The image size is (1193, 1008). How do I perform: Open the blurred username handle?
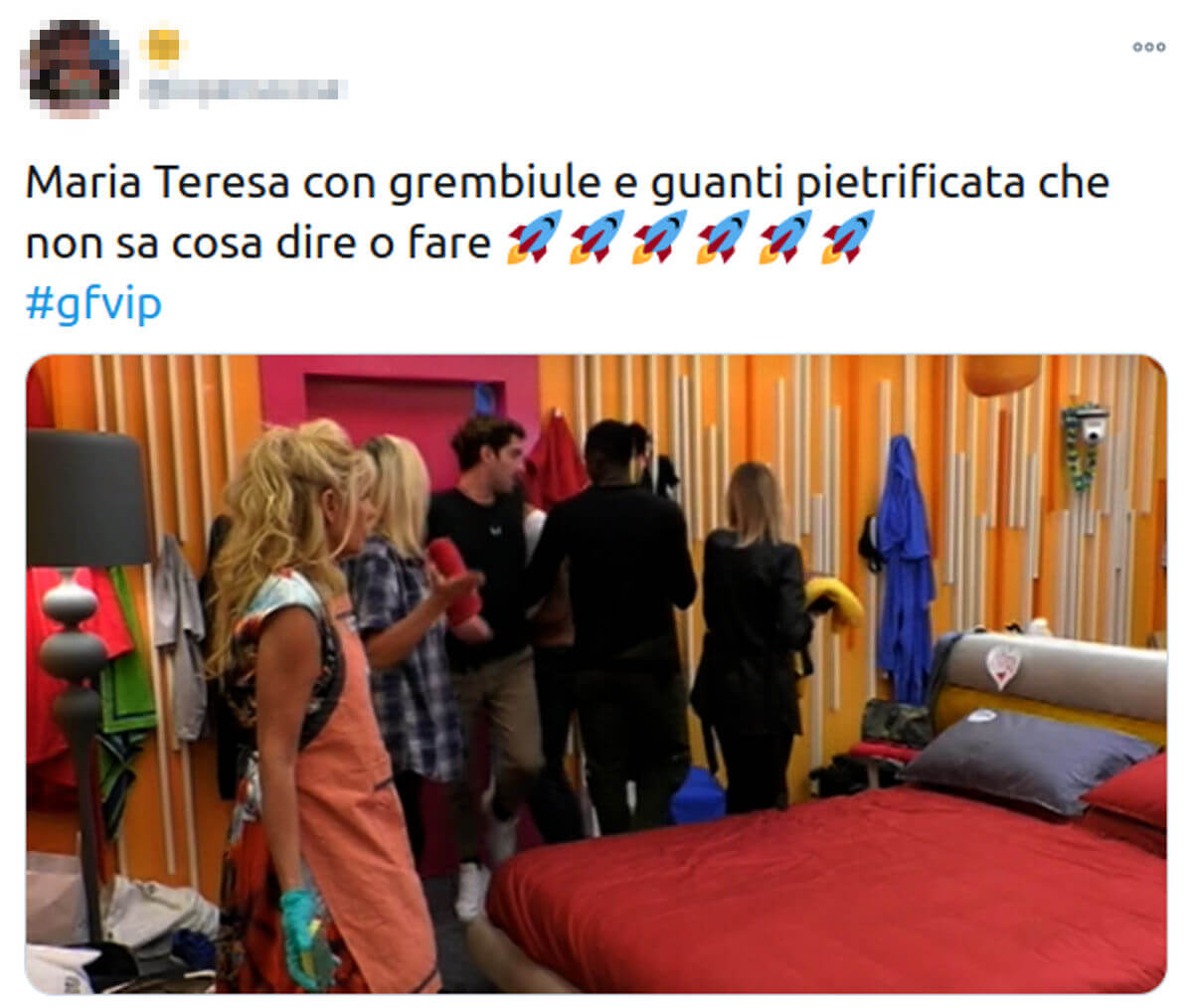pos(244,91)
